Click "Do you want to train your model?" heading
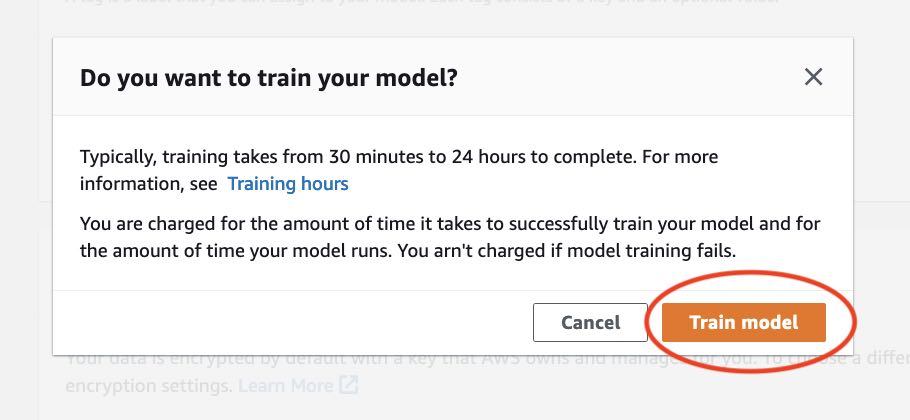This screenshot has width=910, height=420. tap(269, 78)
